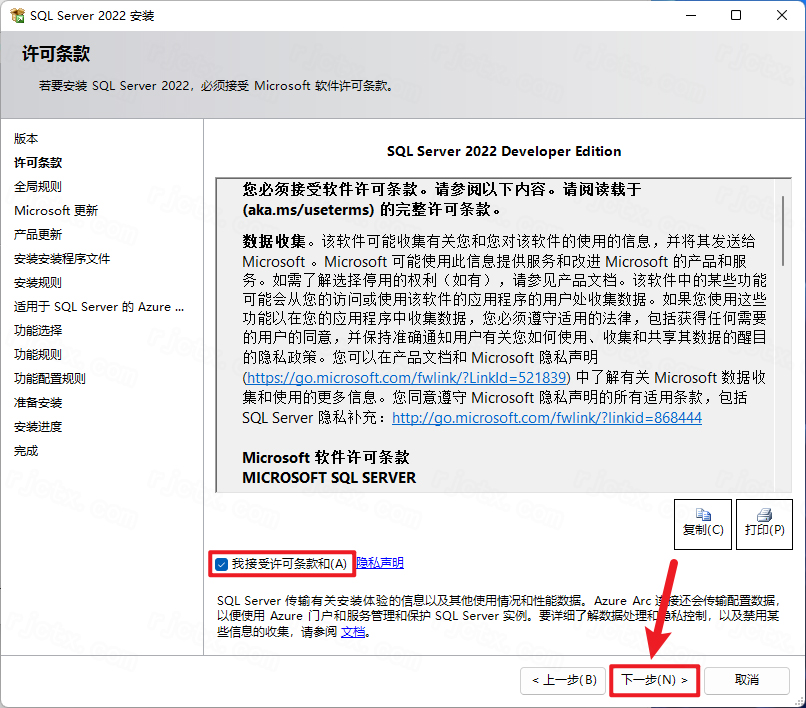Select 功能选择 step in sidebar
This screenshot has height=708, width=806.
pos(38,330)
